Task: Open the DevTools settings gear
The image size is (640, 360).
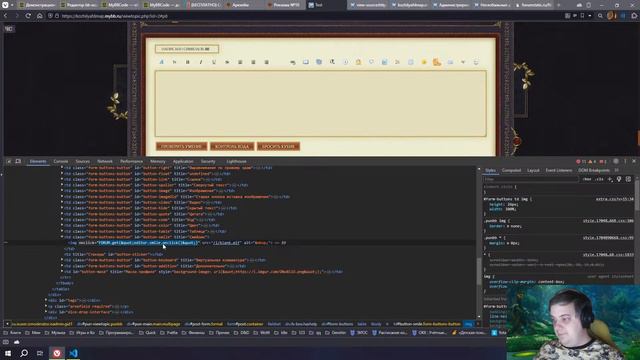Action: [616, 162]
